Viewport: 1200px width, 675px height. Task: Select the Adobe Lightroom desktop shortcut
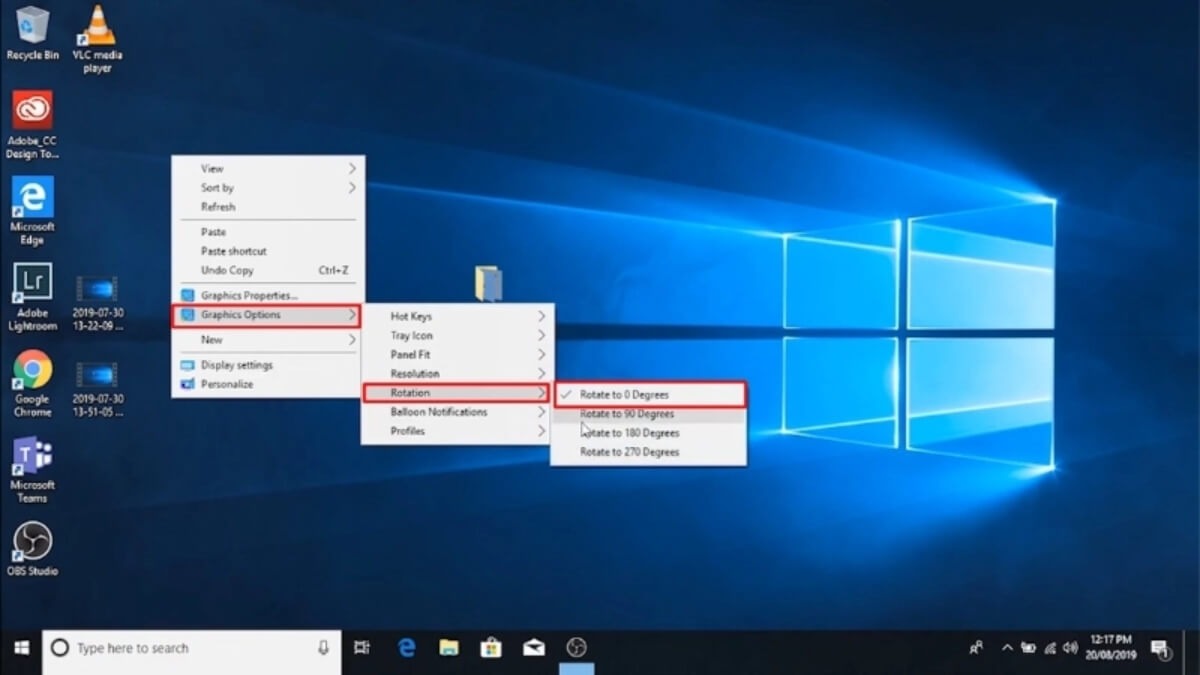click(32, 297)
